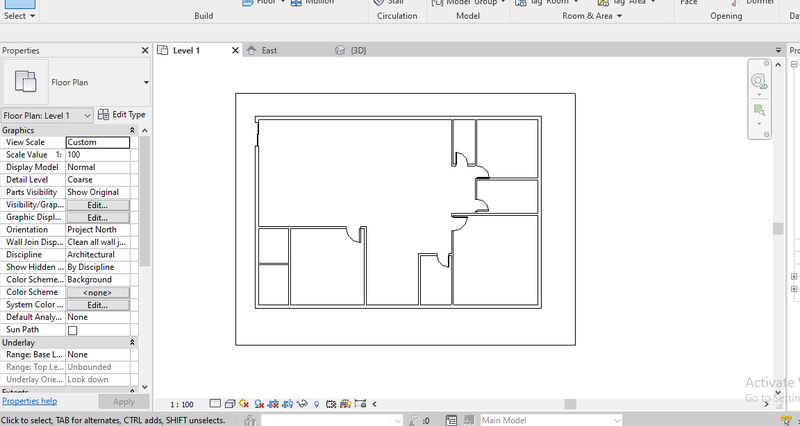Open the Main Model design option dropdown
Image resolution: width=800 pixels, height=426 pixels.
tap(617, 420)
